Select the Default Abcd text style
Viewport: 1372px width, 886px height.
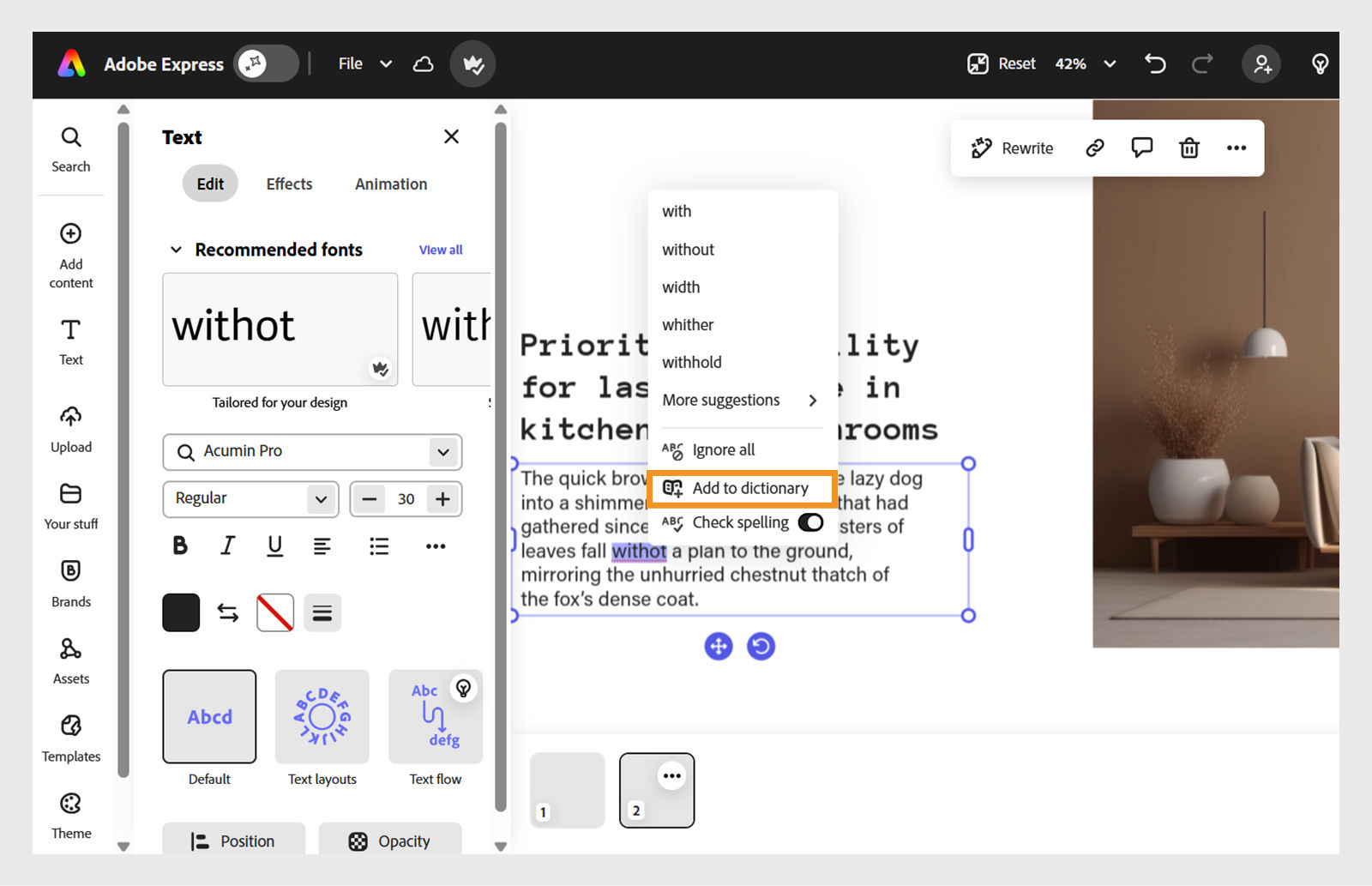coord(208,717)
